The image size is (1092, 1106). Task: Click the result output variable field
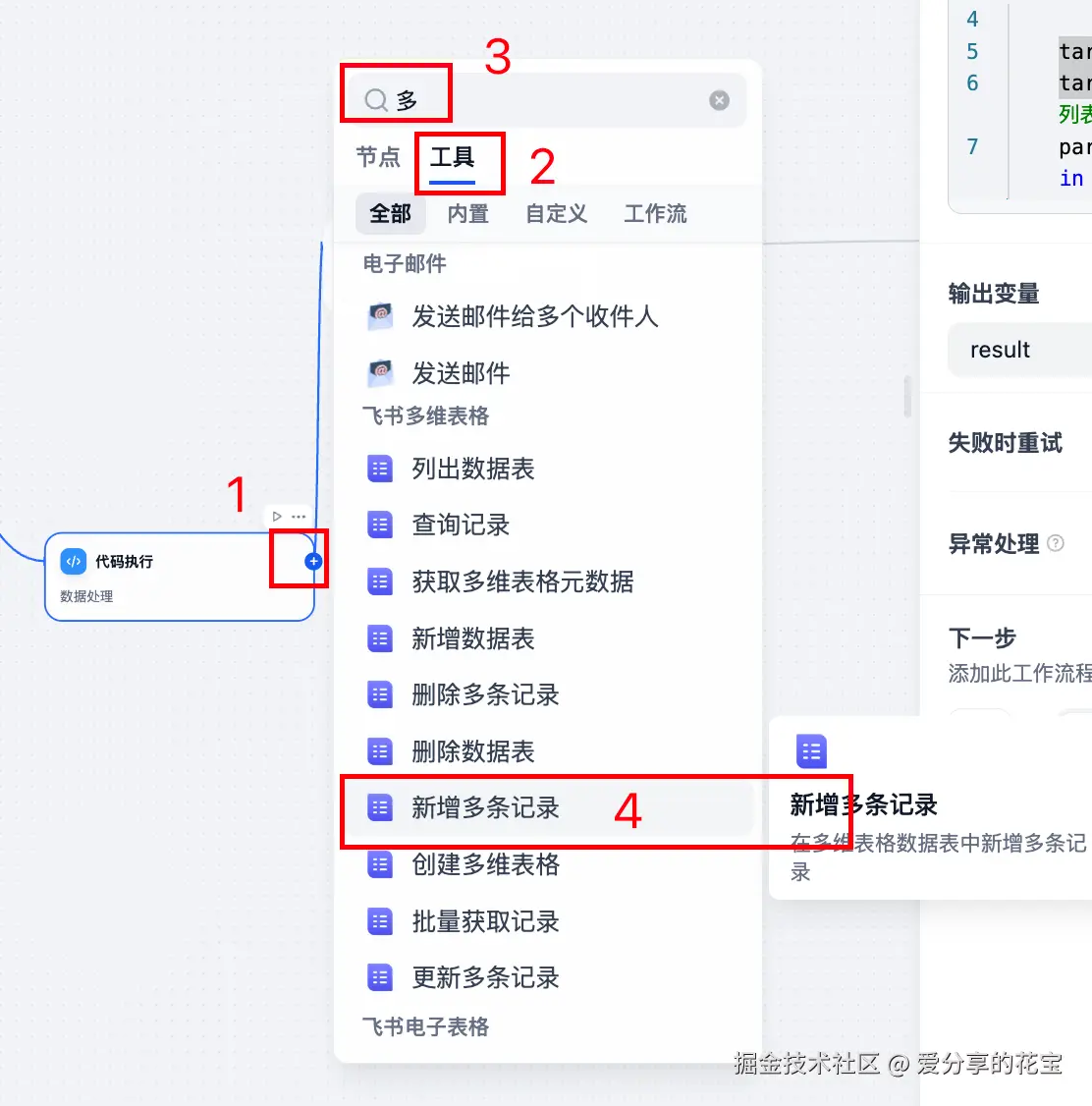tap(1020, 350)
